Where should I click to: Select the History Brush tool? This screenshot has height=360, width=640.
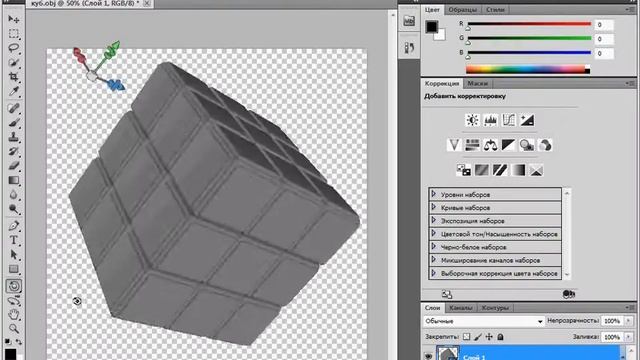point(13,151)
